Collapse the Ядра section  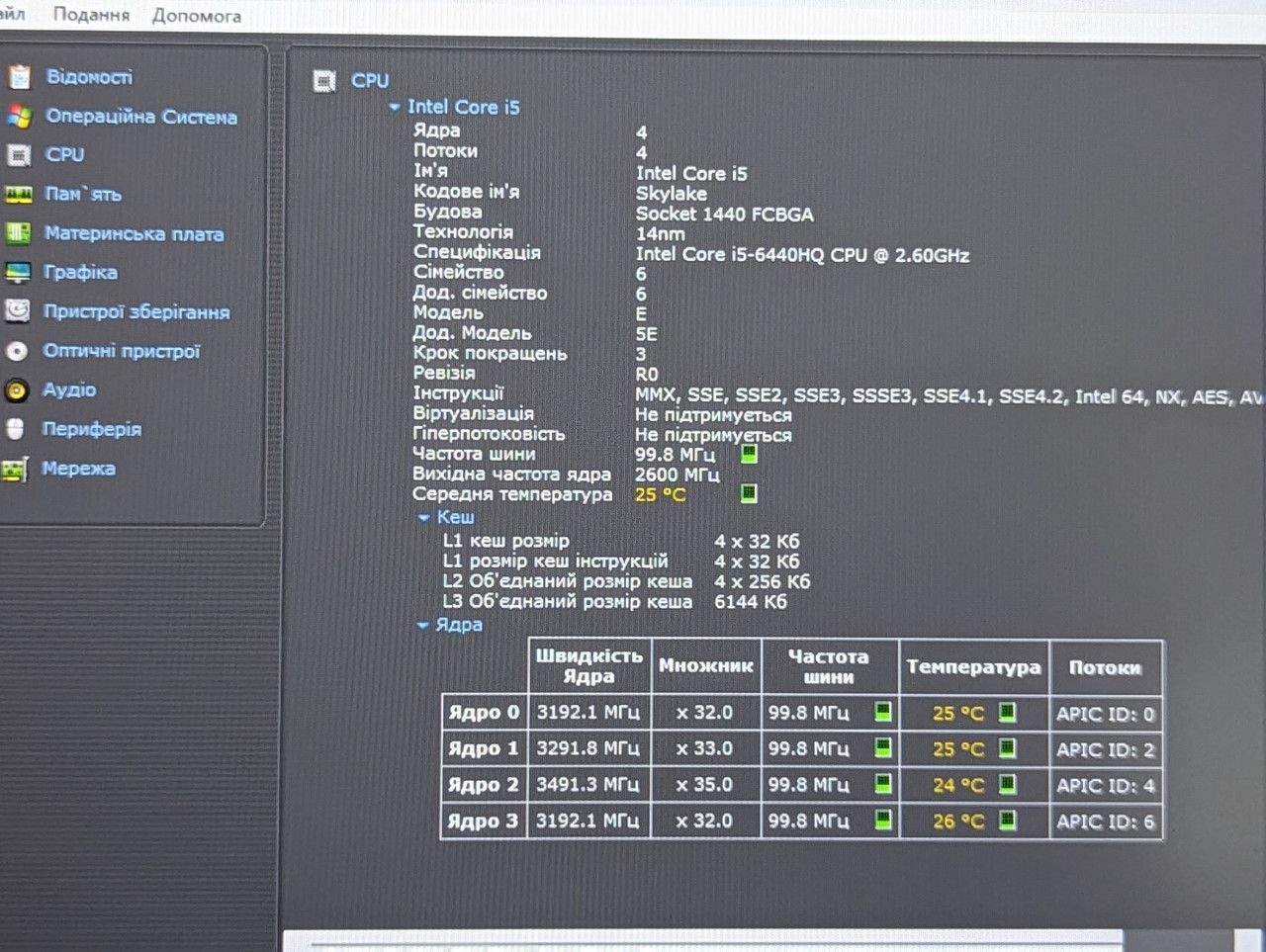(423, 625)
